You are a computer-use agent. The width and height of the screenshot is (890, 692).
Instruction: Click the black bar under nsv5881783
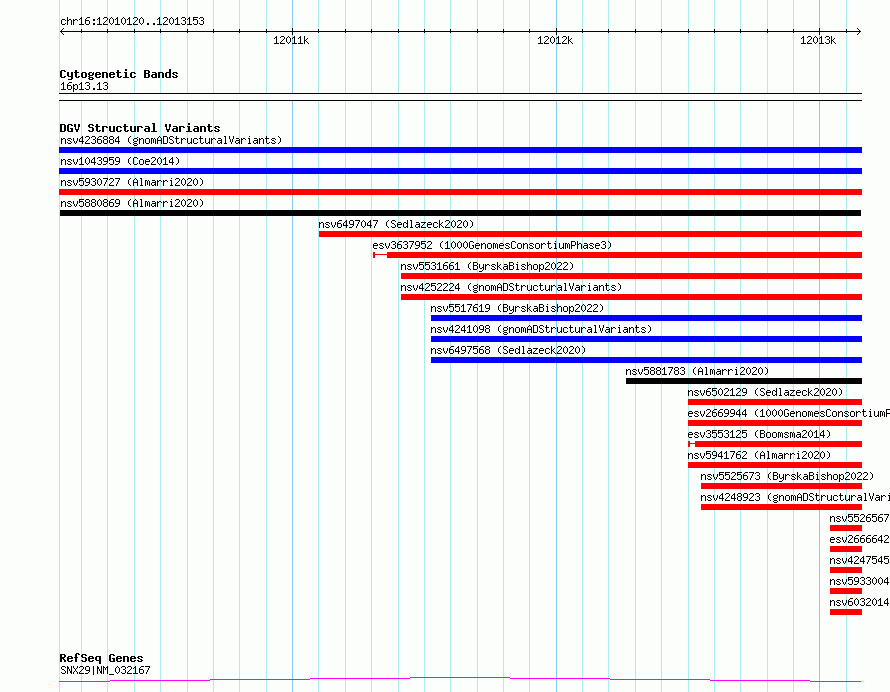744,381
